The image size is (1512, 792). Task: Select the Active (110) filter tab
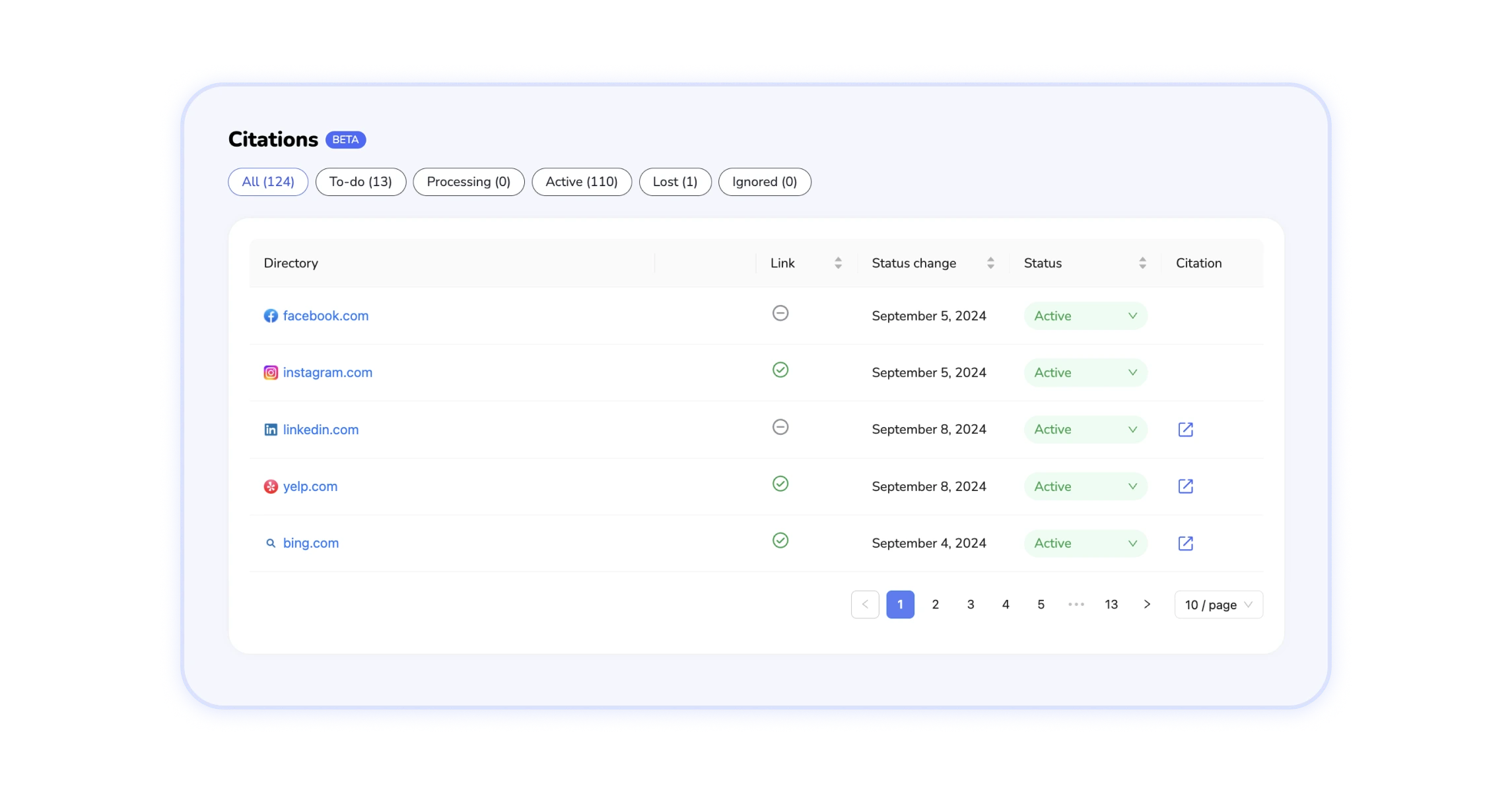[x=581, y=182]
